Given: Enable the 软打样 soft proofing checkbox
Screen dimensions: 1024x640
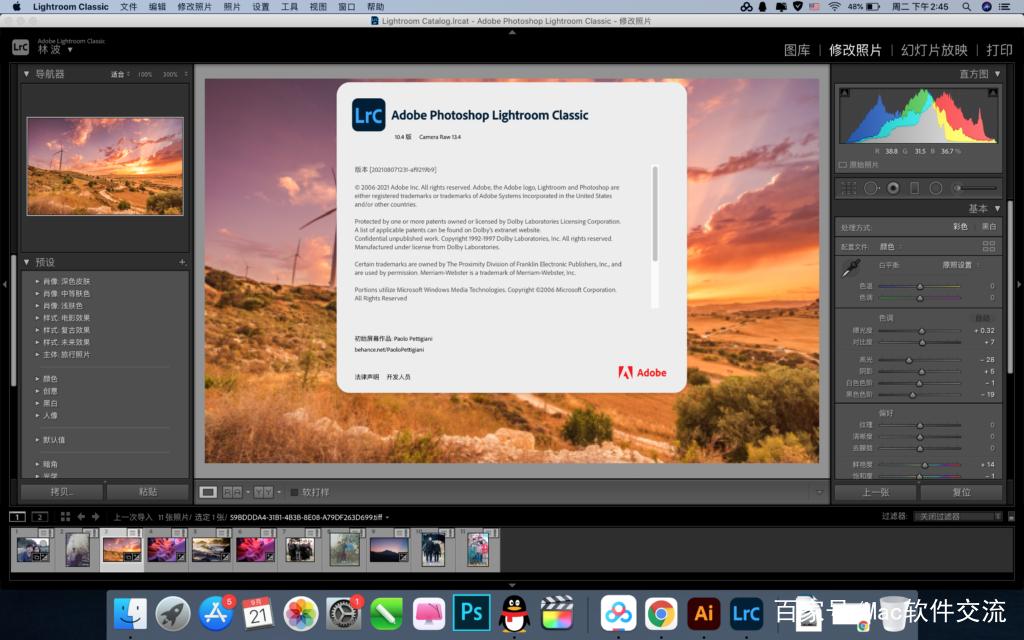Looking at the screenshot, I should point(293,491).
